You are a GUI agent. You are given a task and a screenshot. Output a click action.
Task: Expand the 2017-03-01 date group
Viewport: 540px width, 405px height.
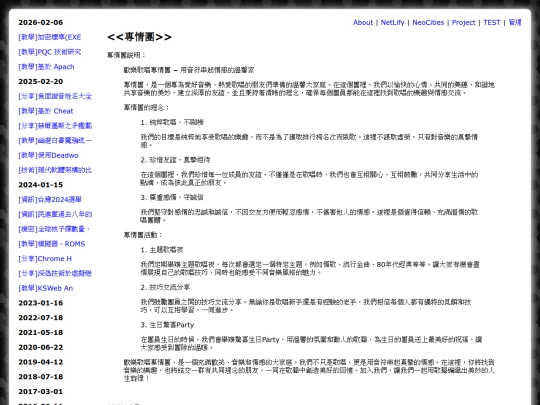[x=41, y=392]
